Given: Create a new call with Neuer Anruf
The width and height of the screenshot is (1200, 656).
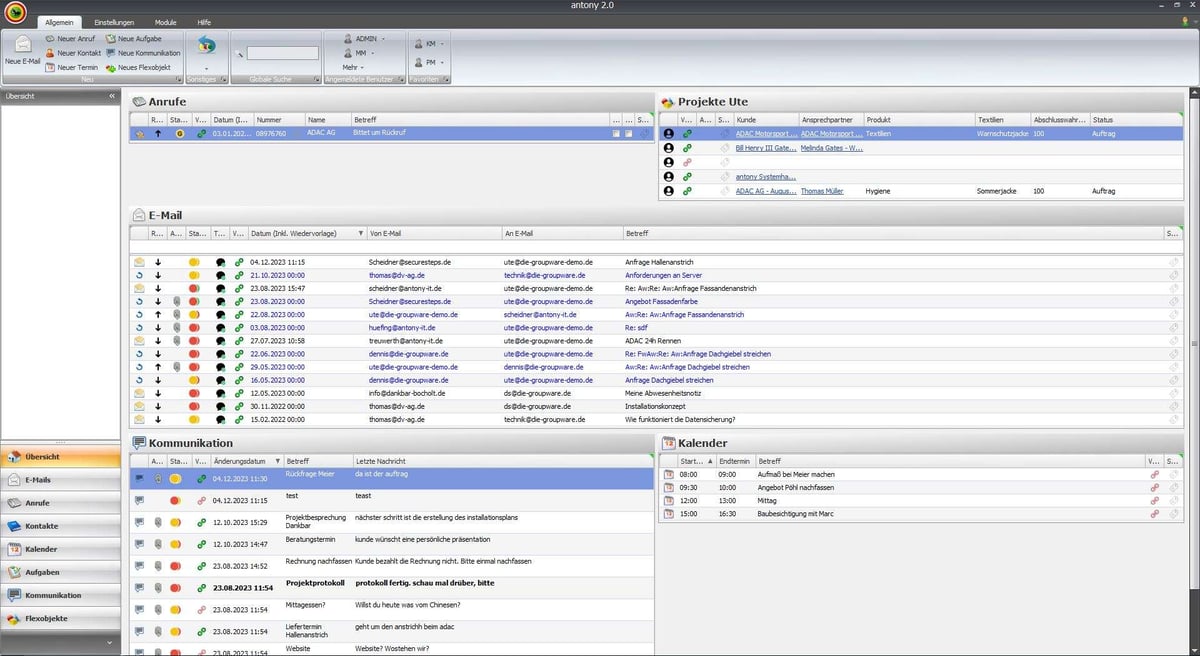Looking at the screenshot, I should 70,39.
